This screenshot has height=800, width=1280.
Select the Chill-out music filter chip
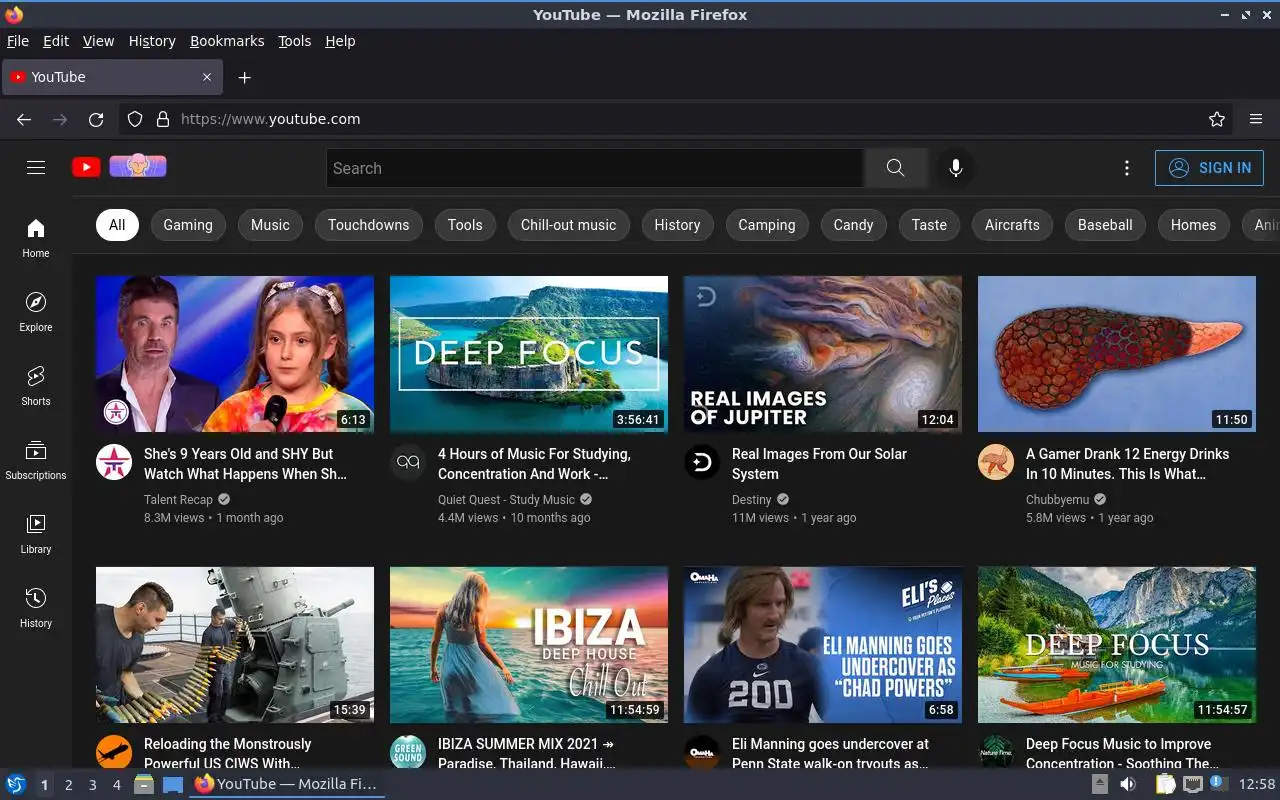click(568, 225)
